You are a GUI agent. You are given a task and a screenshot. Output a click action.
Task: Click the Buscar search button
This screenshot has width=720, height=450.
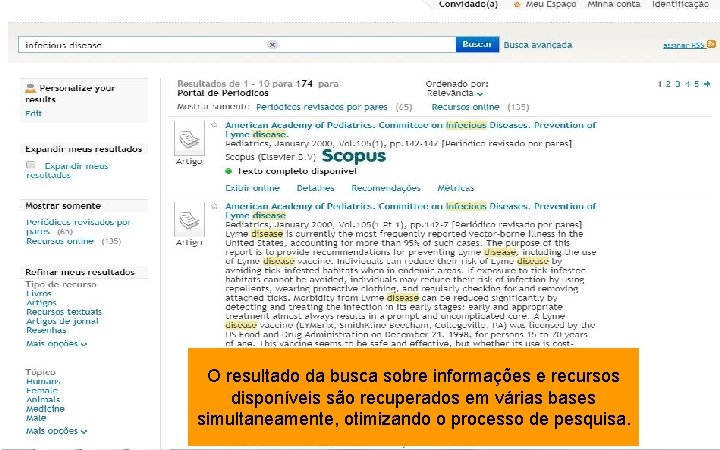[477, 45]
